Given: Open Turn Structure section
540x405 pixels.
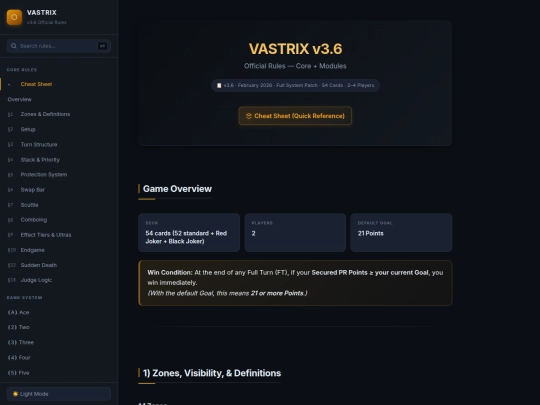Looking at the screenshot, I should click(59, 144).
